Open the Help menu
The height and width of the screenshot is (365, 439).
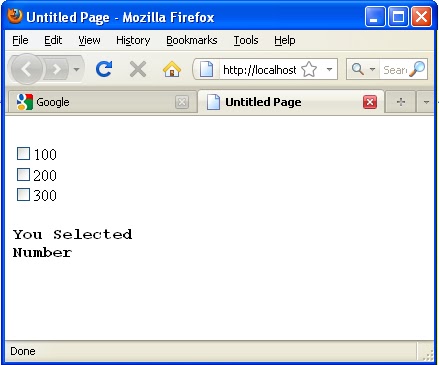[285, 40]
